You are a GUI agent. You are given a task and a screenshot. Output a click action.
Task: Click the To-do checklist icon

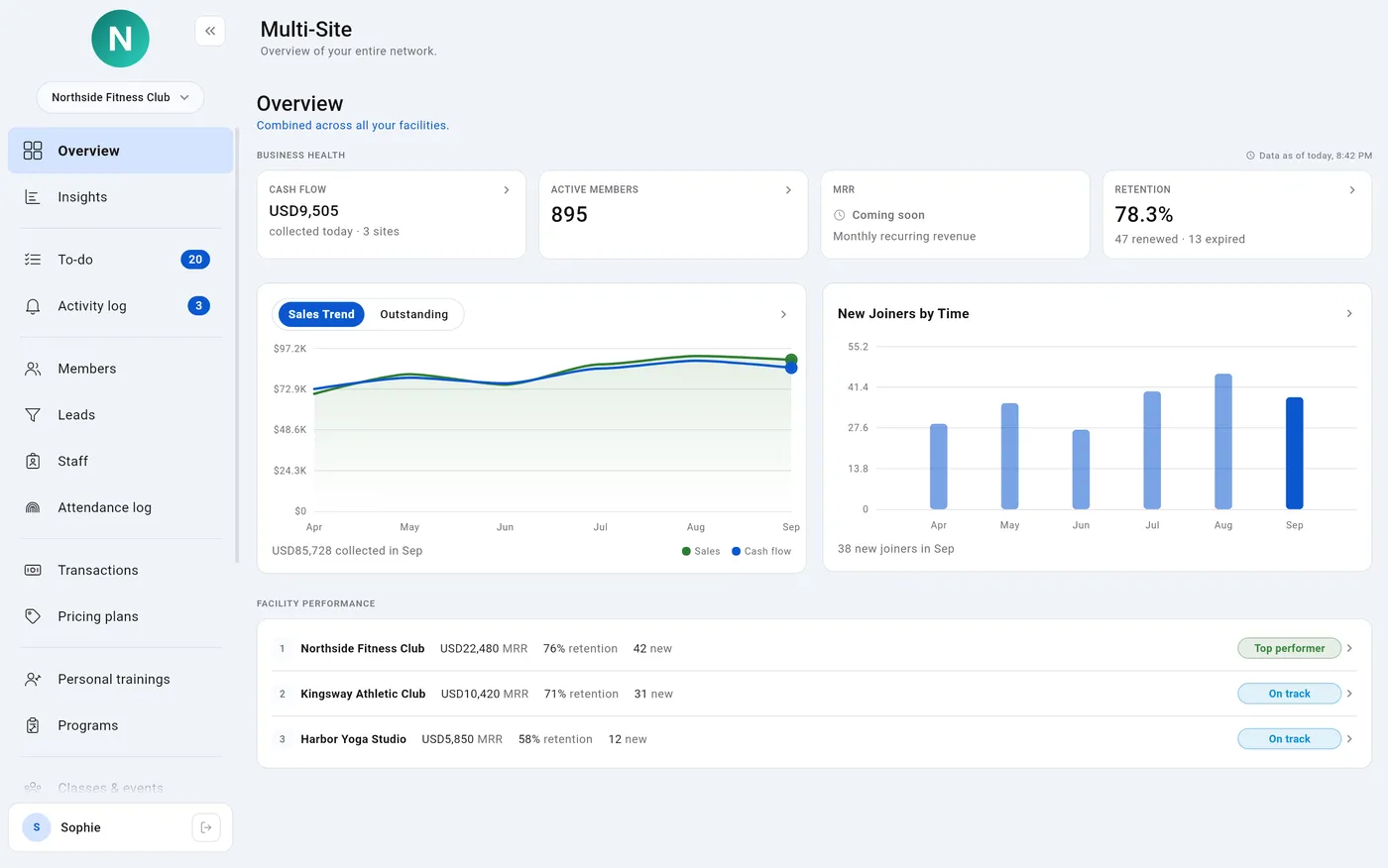[x=33, y=260]
